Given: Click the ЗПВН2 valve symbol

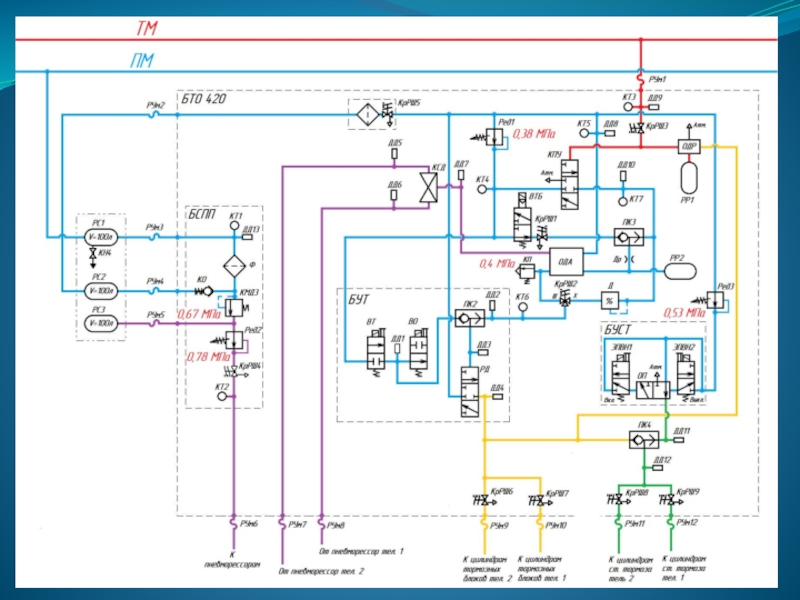Looking at the screenshot, I should point(686,376).
